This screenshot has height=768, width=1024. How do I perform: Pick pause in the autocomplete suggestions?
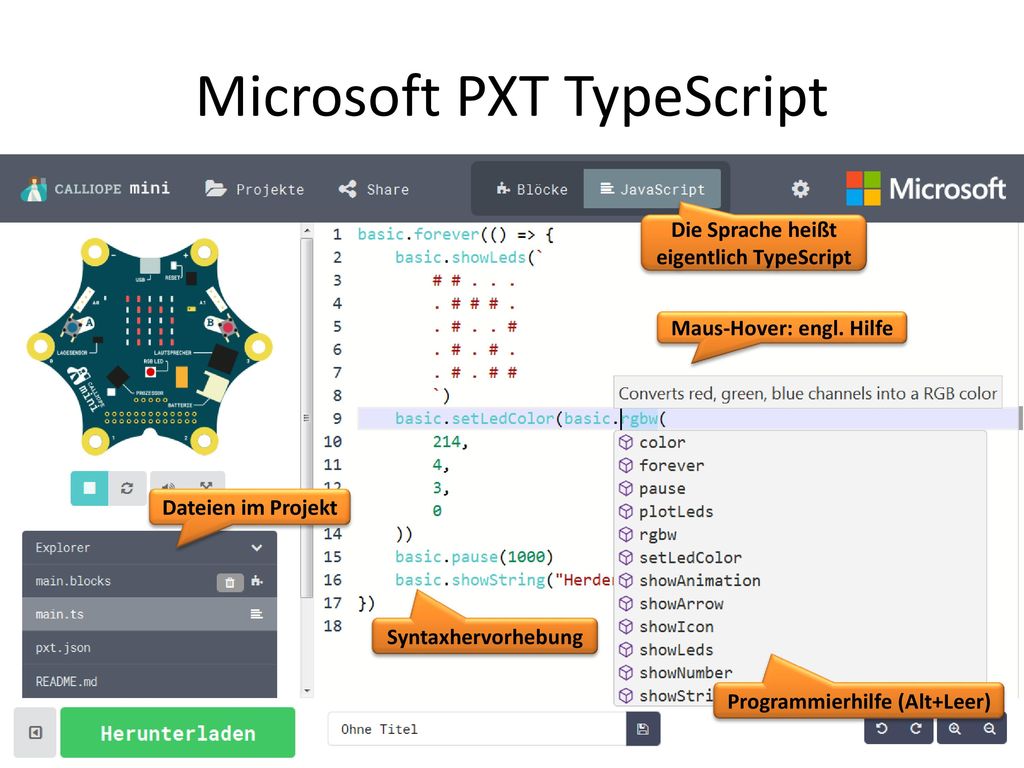(801, 488)
